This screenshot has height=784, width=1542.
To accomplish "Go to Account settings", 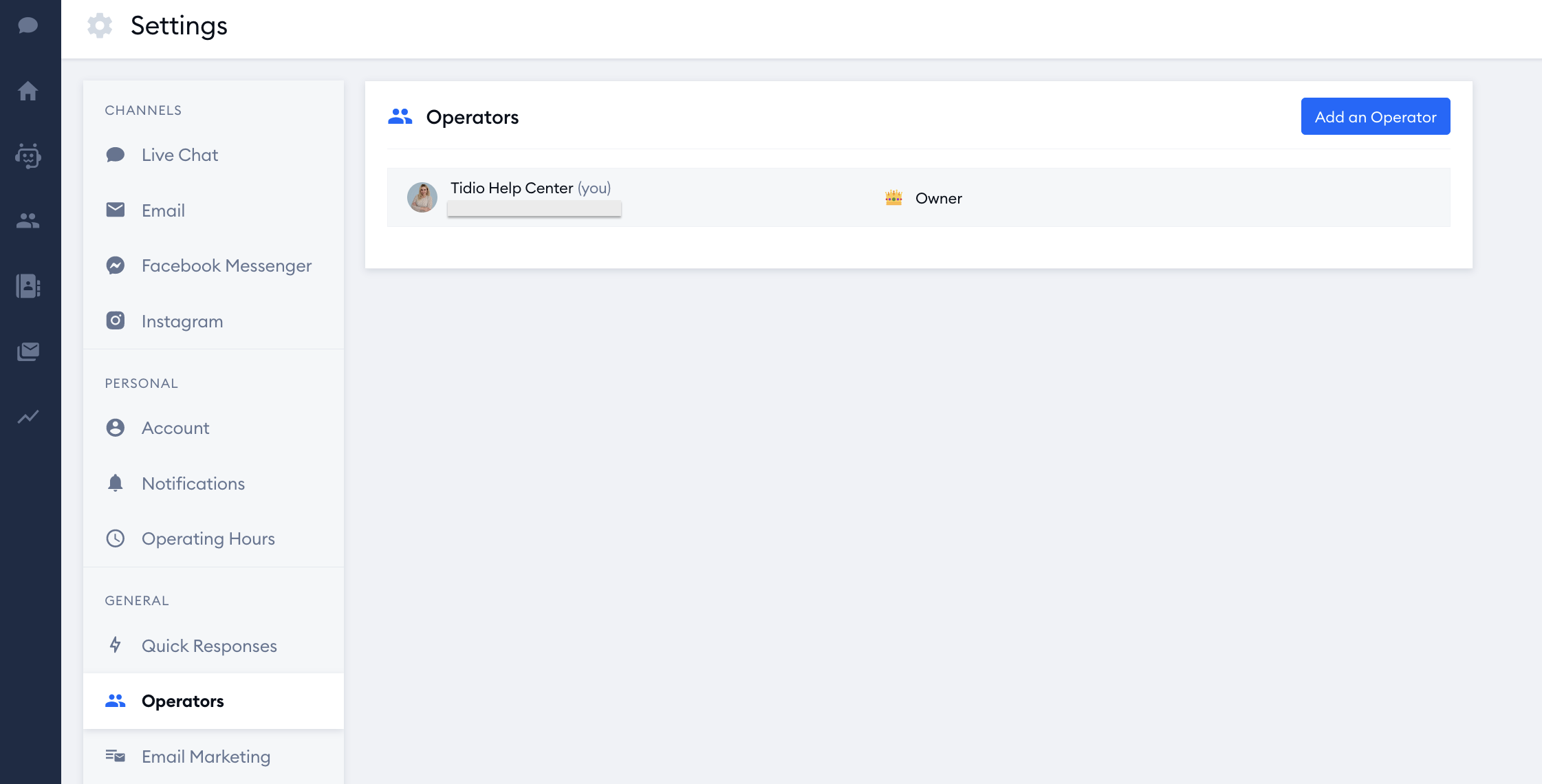I will 213,428.
